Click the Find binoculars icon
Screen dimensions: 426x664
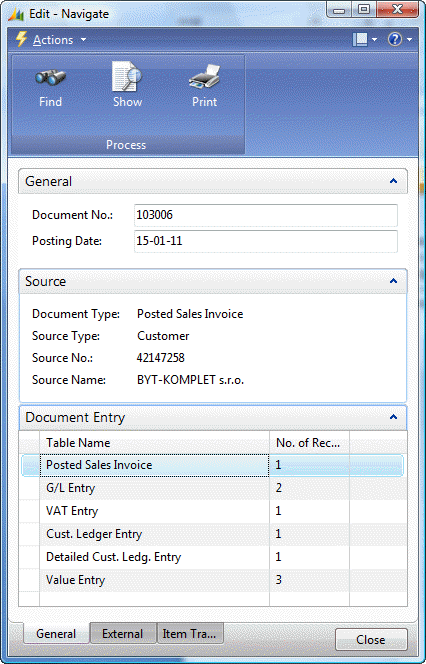[x=50, y=77]
